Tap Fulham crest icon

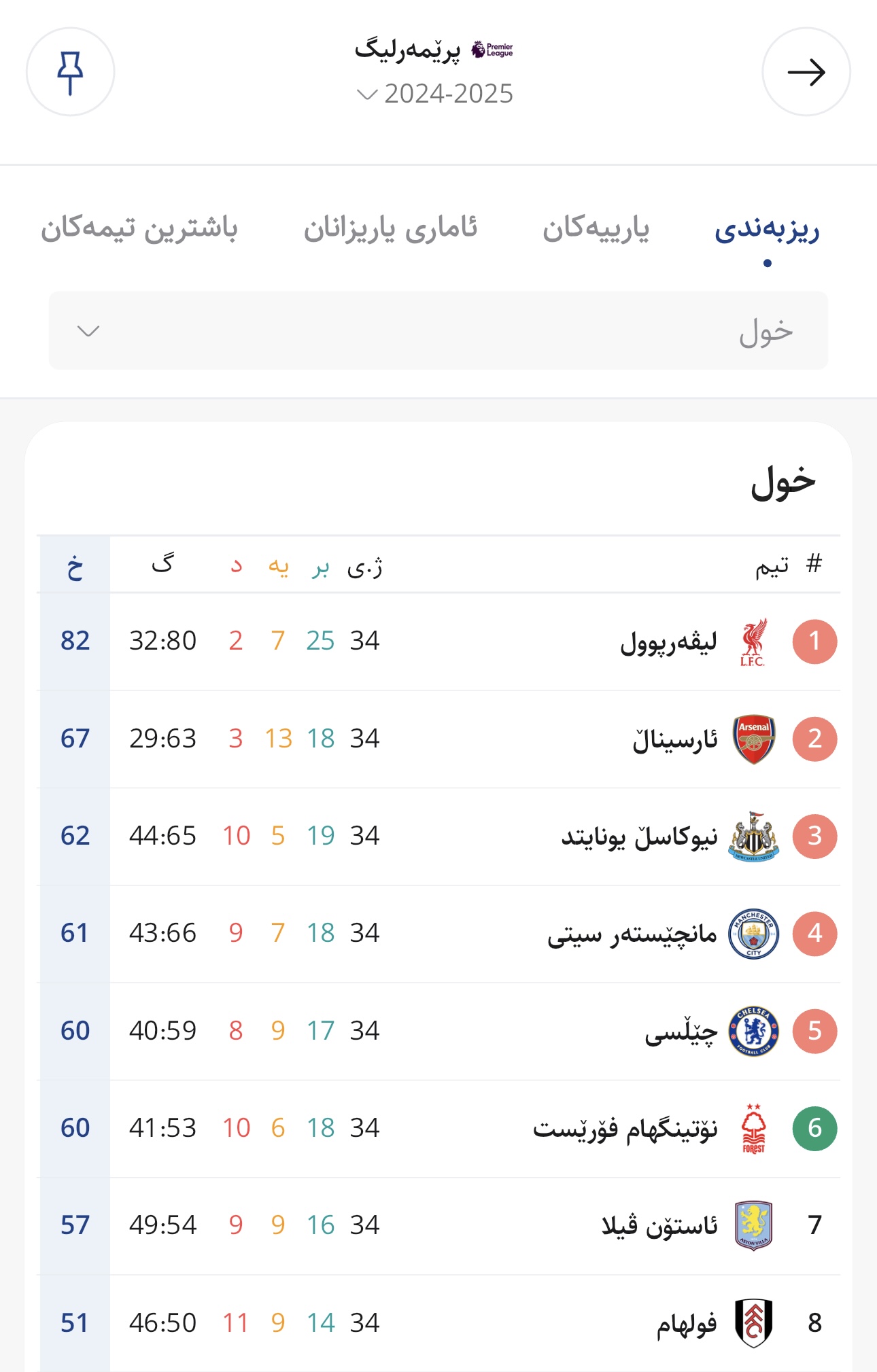pos(753,1323)
